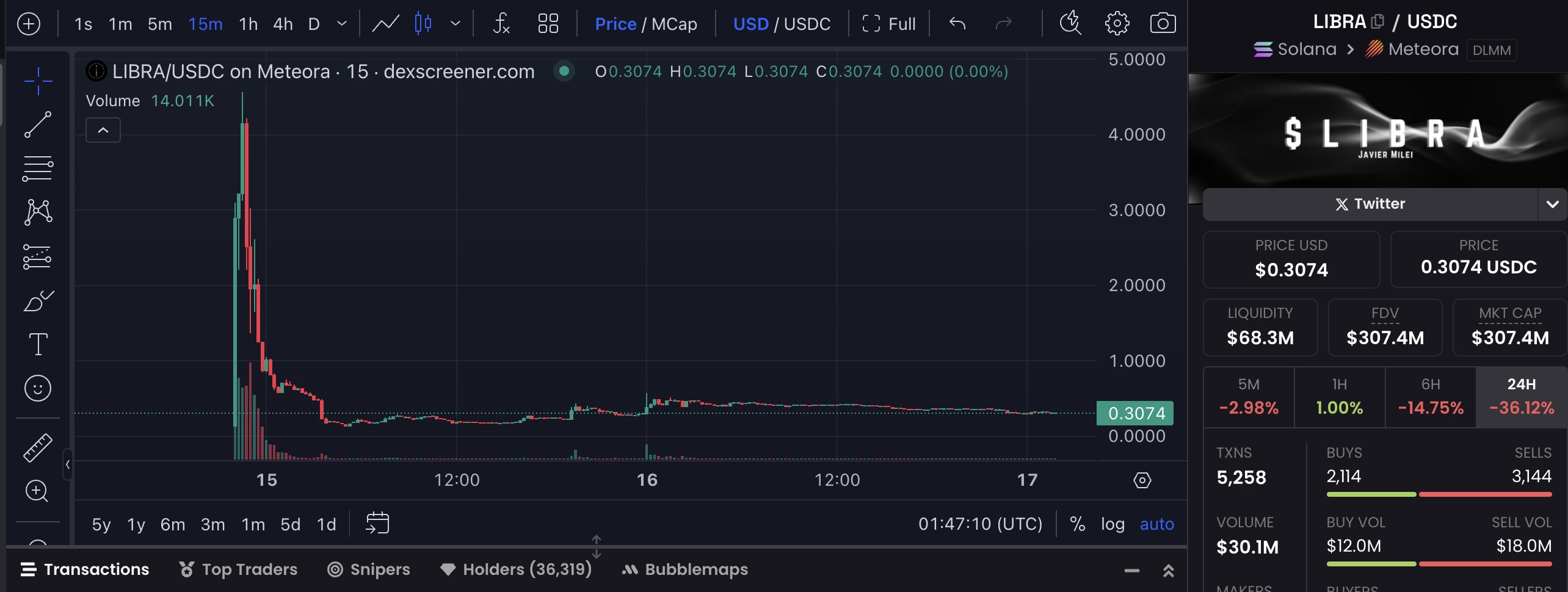Open the quick search icon
Screen dimensions: 1568x592
coord(1070,24)
